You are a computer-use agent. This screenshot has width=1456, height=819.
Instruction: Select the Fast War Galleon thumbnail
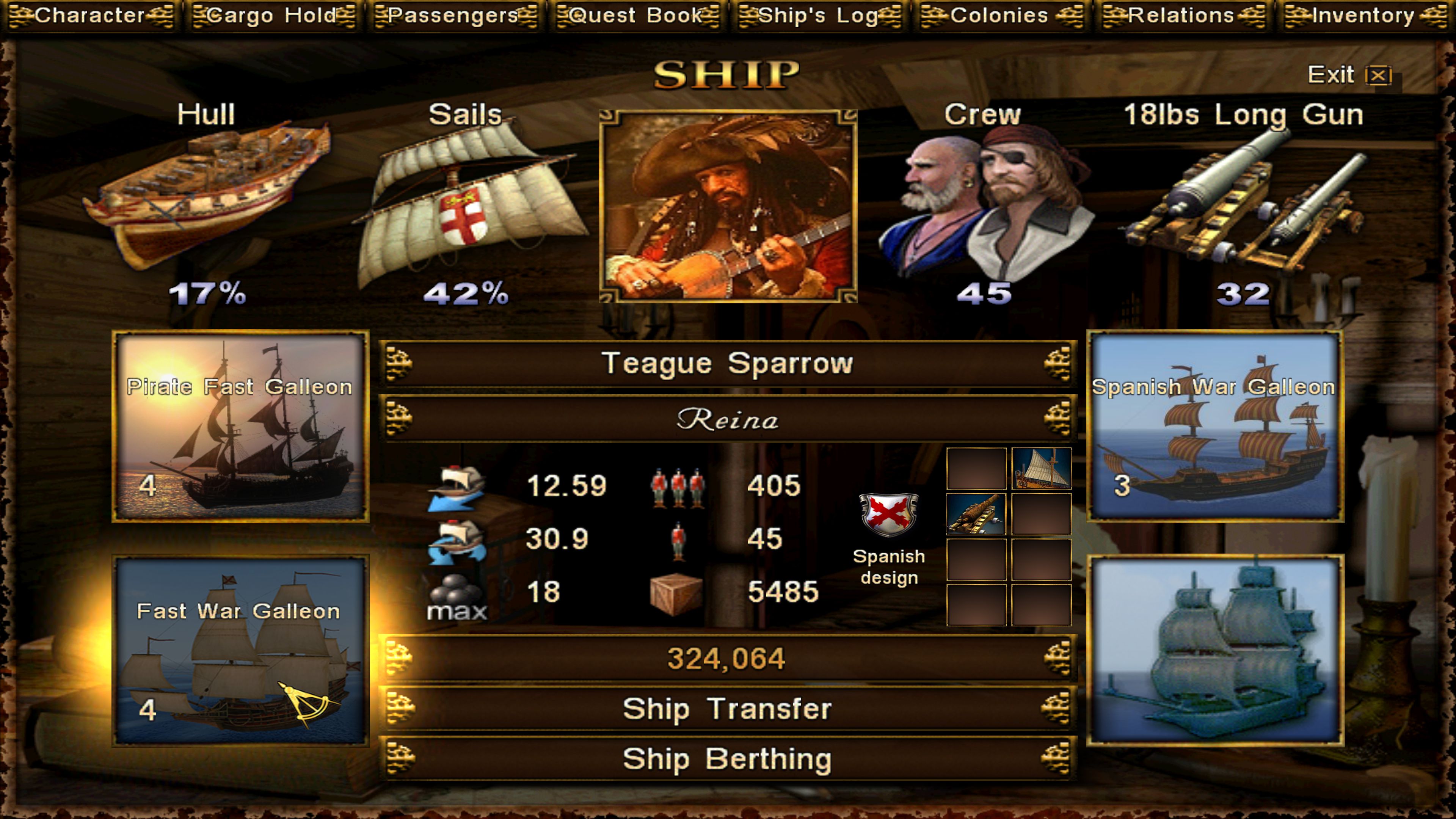click(241, 650)
